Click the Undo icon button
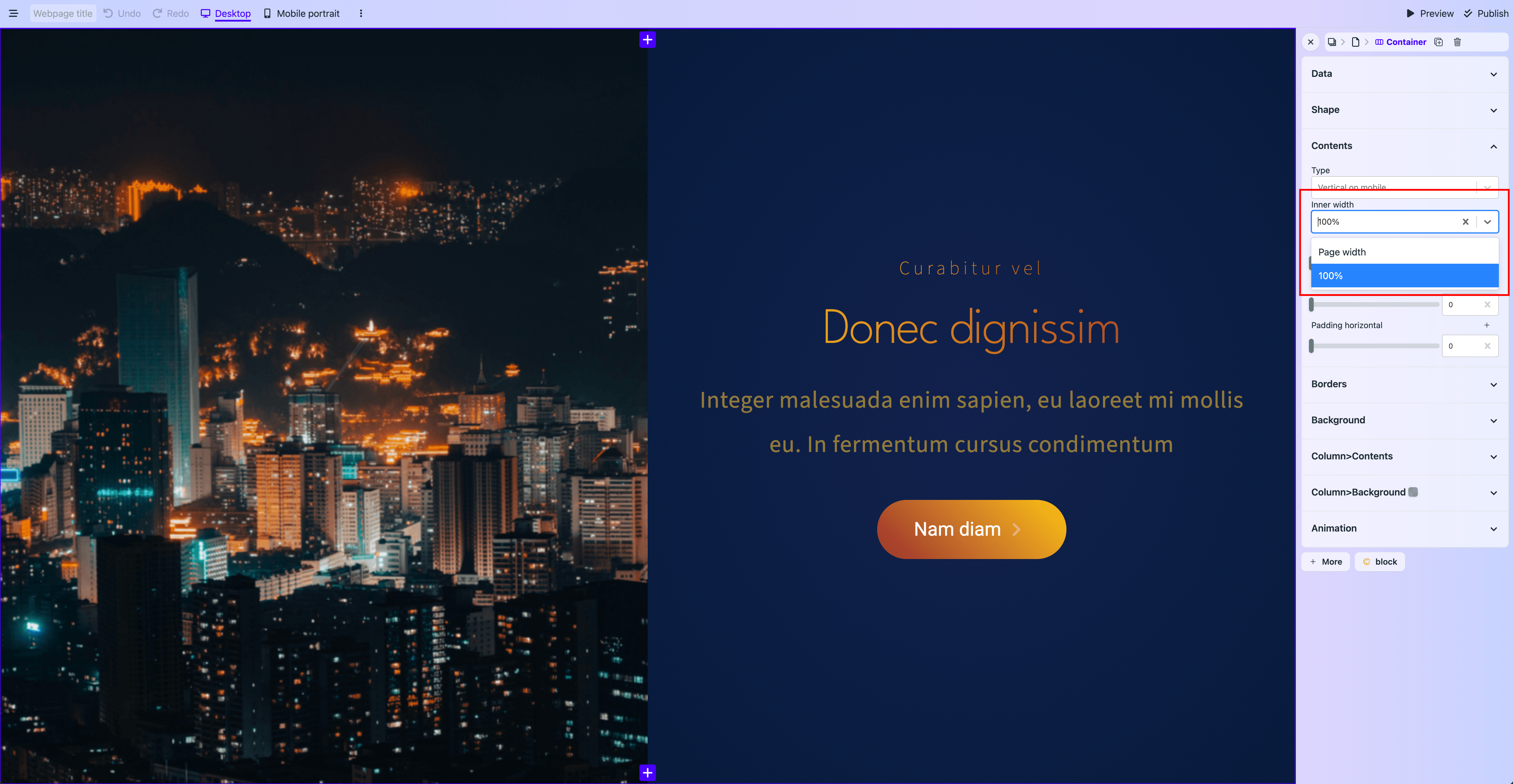 [x=109, y=14]
